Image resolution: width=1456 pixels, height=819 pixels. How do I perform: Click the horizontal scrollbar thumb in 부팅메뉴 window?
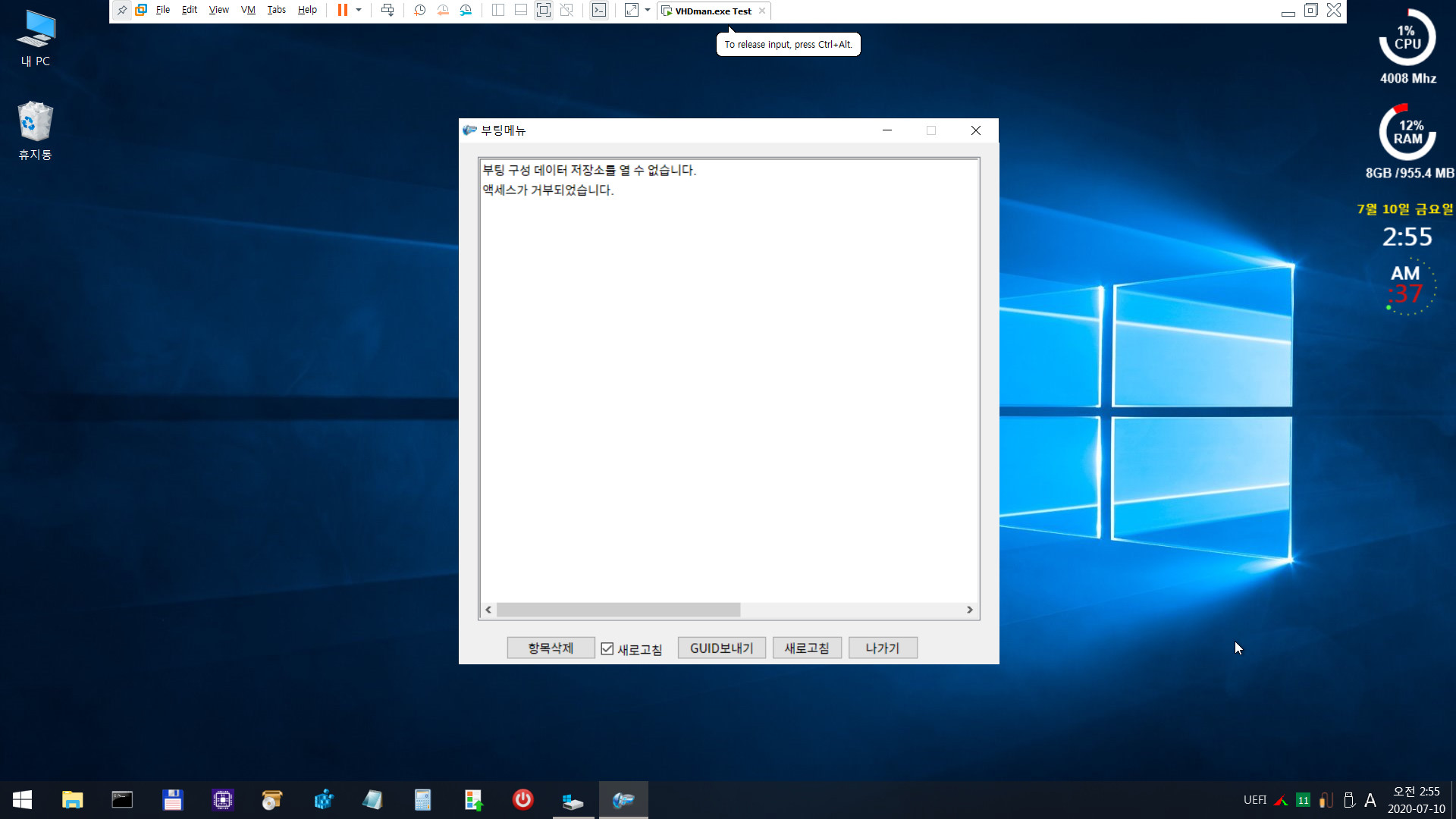pos(618,610)
